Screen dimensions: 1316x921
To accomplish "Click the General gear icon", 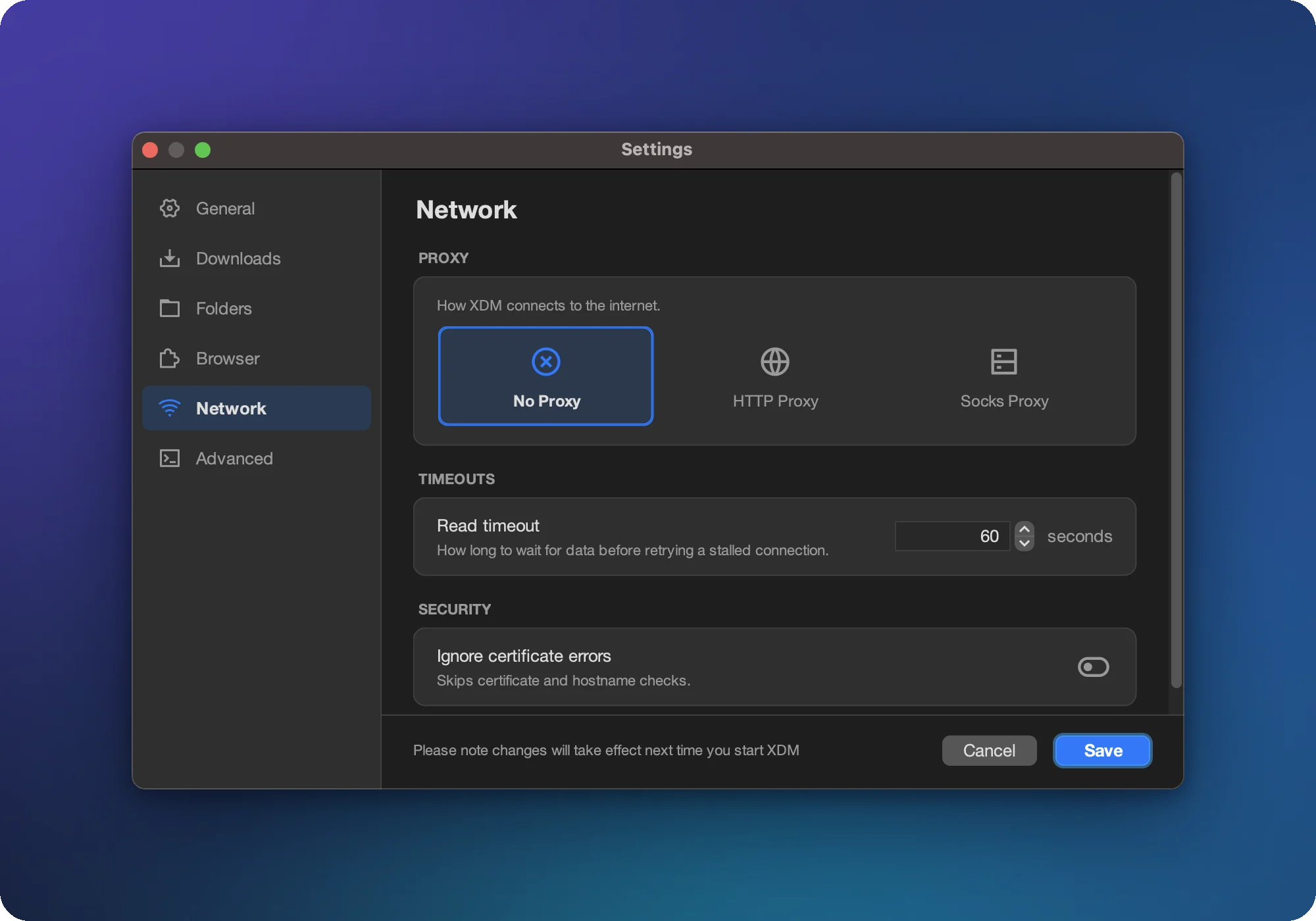I will coord(170,209).
